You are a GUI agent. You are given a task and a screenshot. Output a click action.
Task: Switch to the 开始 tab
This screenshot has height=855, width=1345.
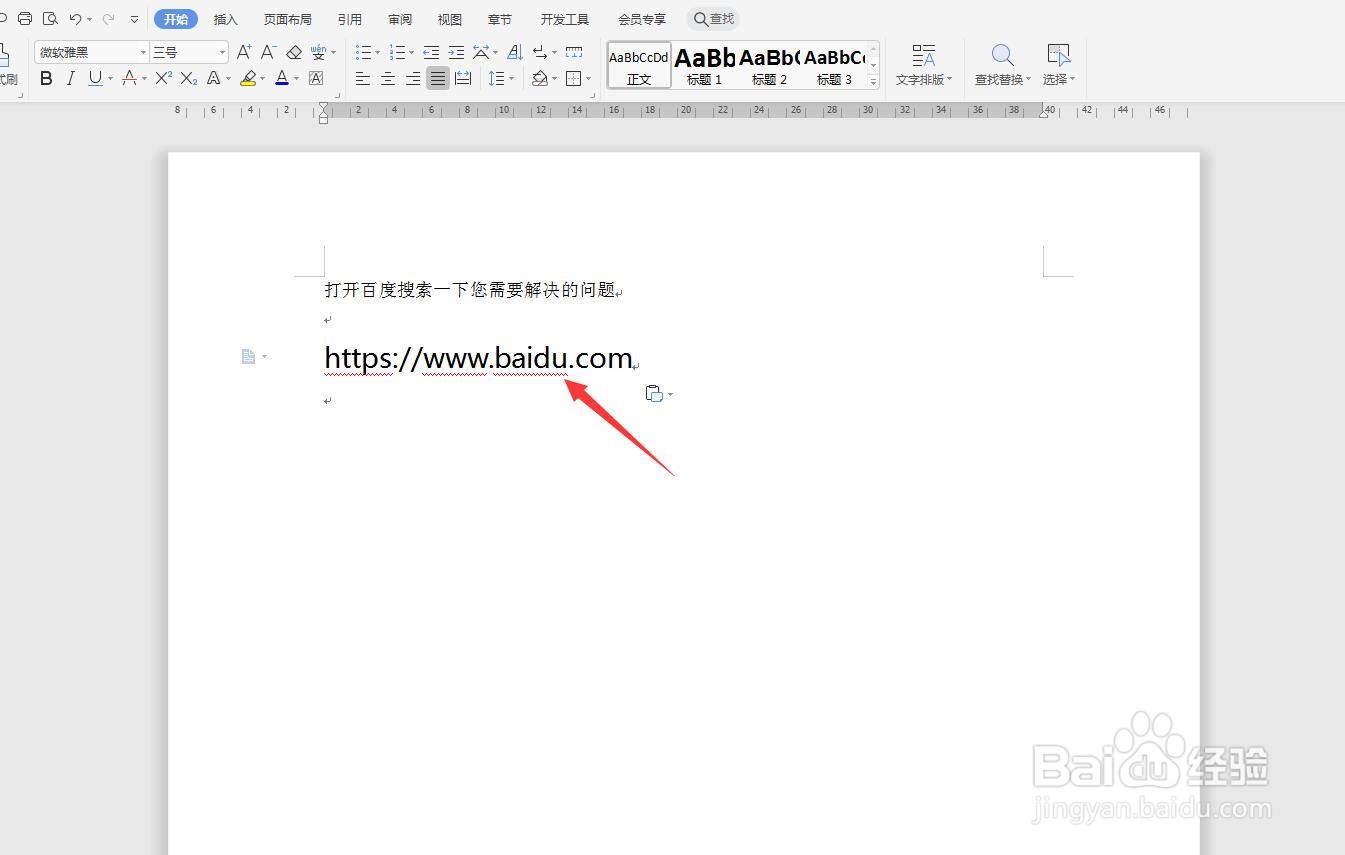point(176,19)
